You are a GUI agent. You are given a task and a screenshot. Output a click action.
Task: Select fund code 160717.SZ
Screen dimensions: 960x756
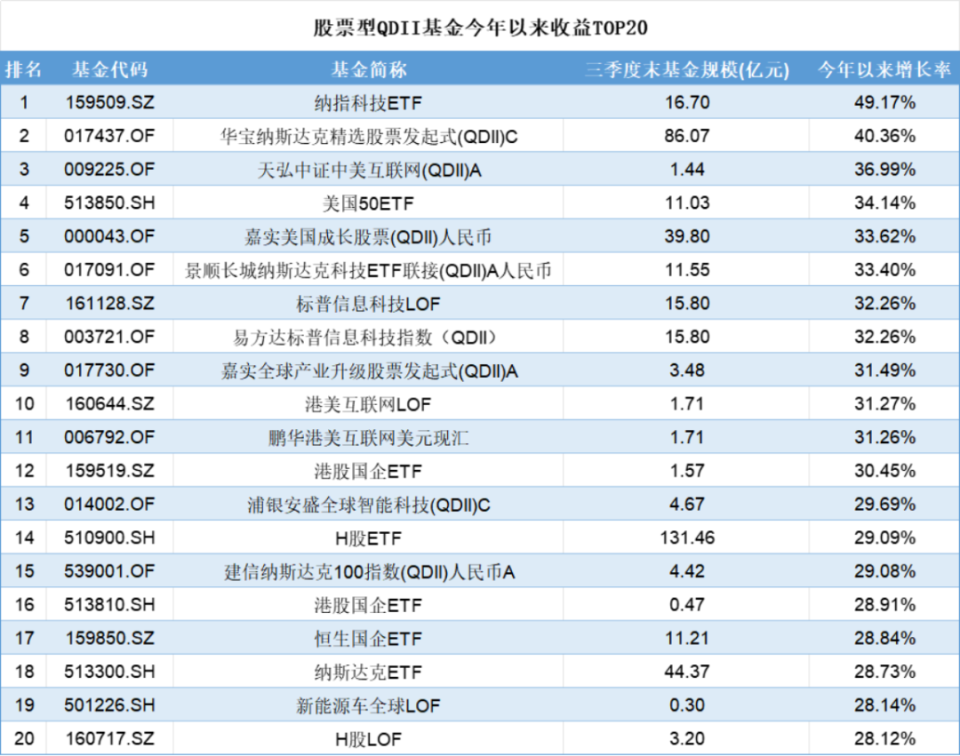(x=110, y=739)
